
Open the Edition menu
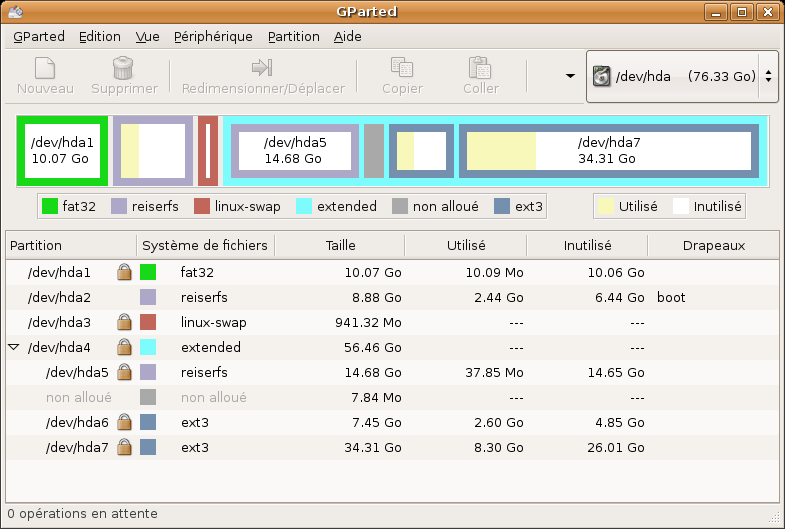click(x=100, y=37)
